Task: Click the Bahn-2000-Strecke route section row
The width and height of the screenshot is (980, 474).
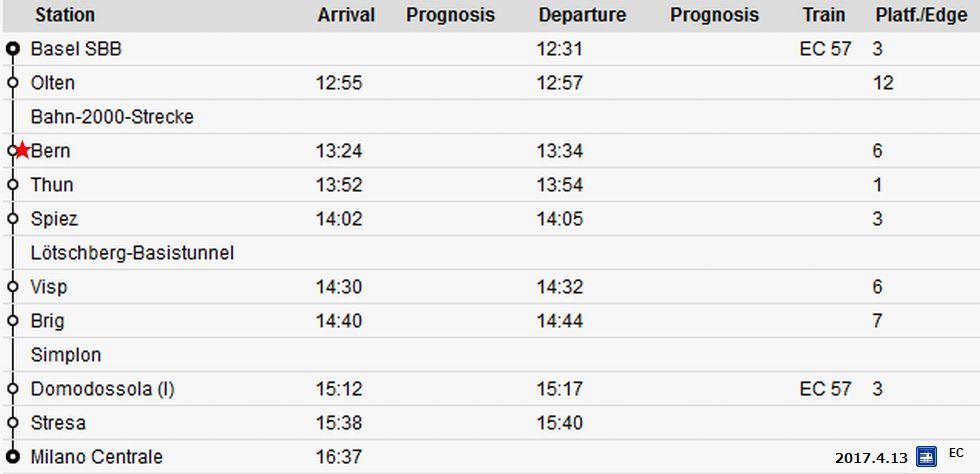Action: [x=490, y=117]
